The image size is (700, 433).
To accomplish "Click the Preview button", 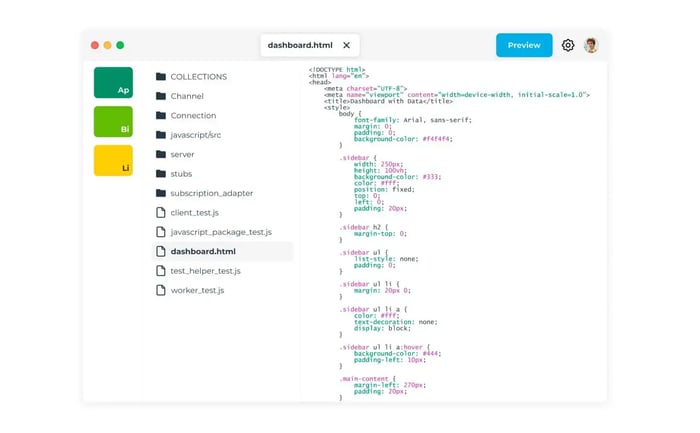I will click(524, 45).
